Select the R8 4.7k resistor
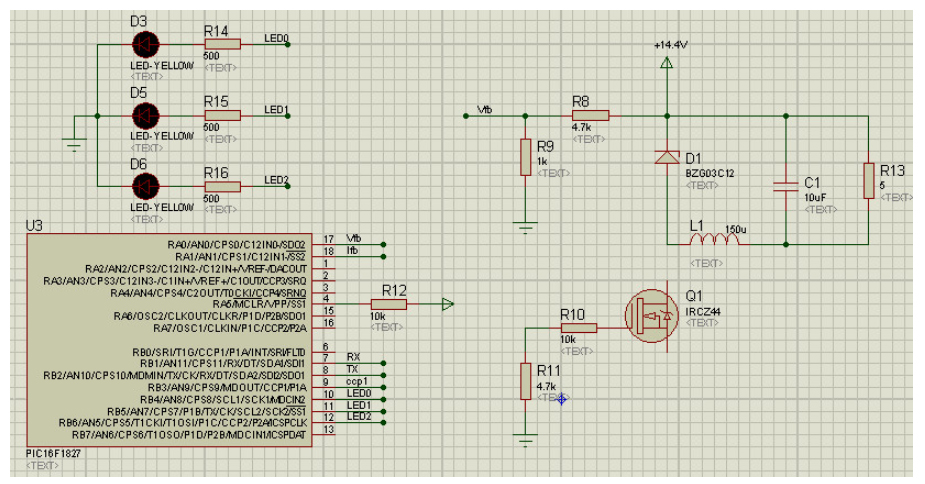This screenshot has width=925, height=484. [x=584, y=115]
